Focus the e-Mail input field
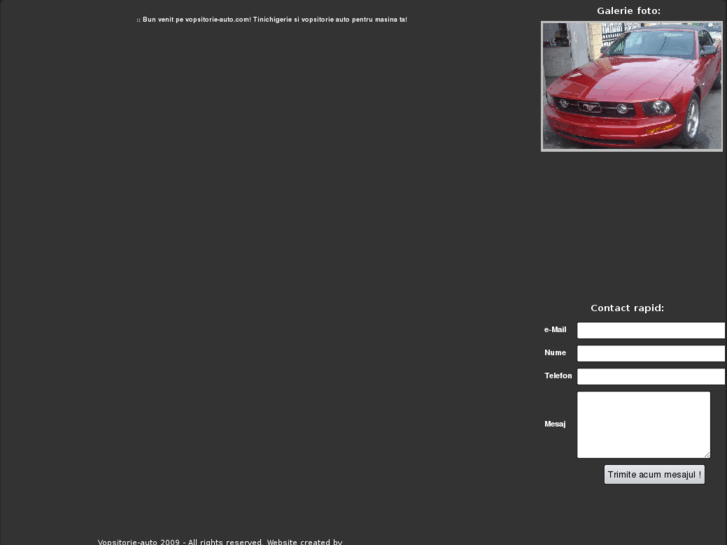This screenshot has width=727, height=545. coord(651,330)
